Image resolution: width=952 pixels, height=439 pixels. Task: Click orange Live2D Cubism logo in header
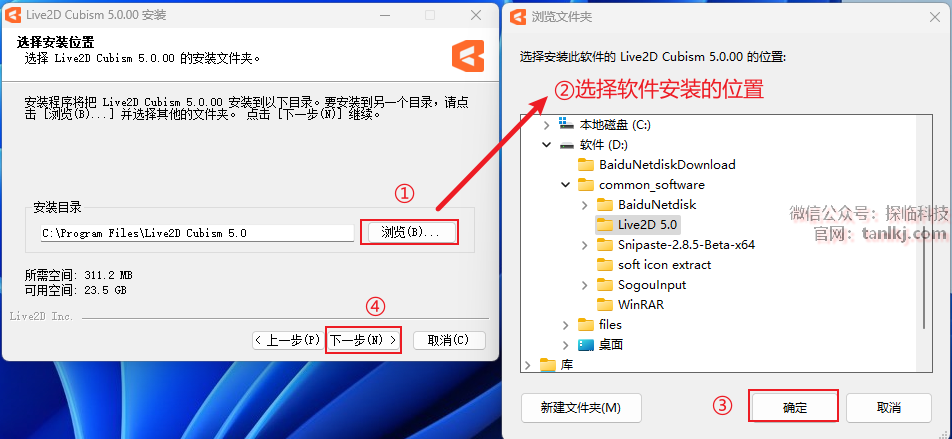[x=468, y=56]
